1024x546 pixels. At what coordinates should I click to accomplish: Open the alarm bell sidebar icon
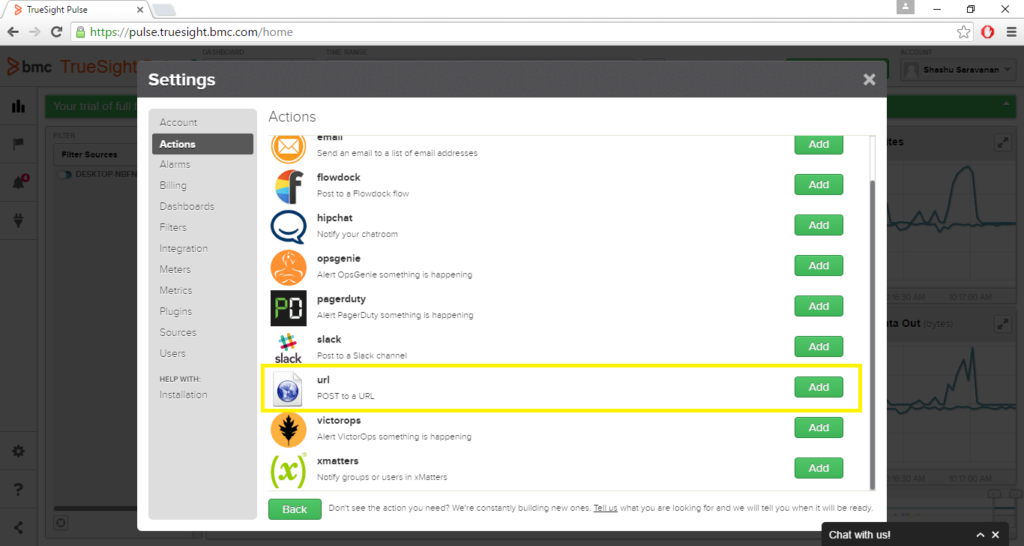tap(19, 182)
